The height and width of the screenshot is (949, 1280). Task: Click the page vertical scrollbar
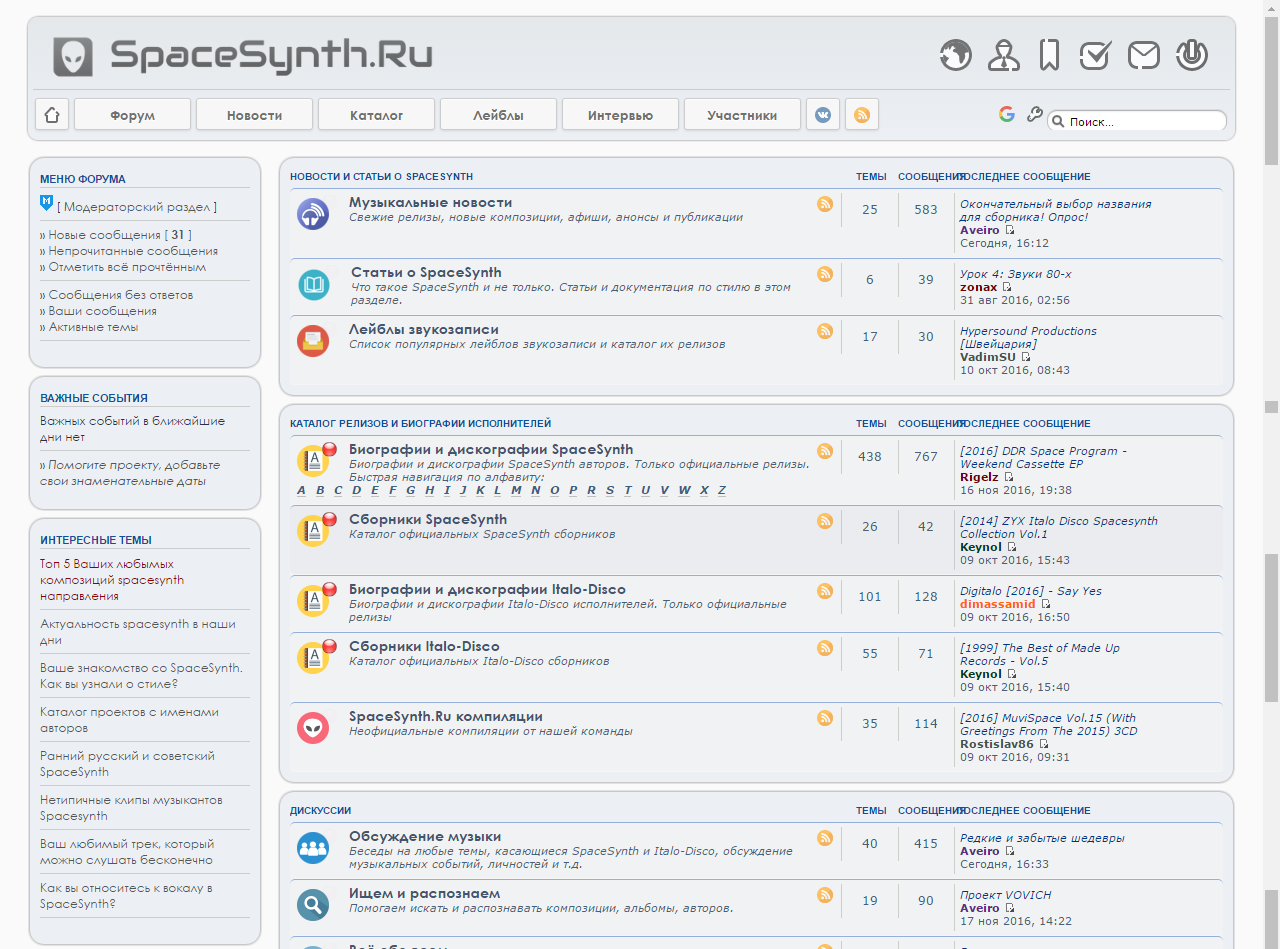pos(1271,474)
